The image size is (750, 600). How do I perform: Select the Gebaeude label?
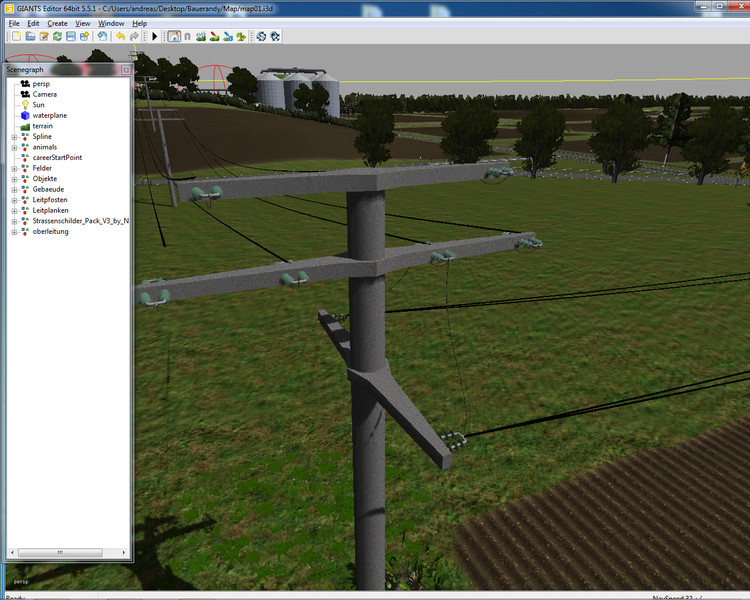[48, 189]
